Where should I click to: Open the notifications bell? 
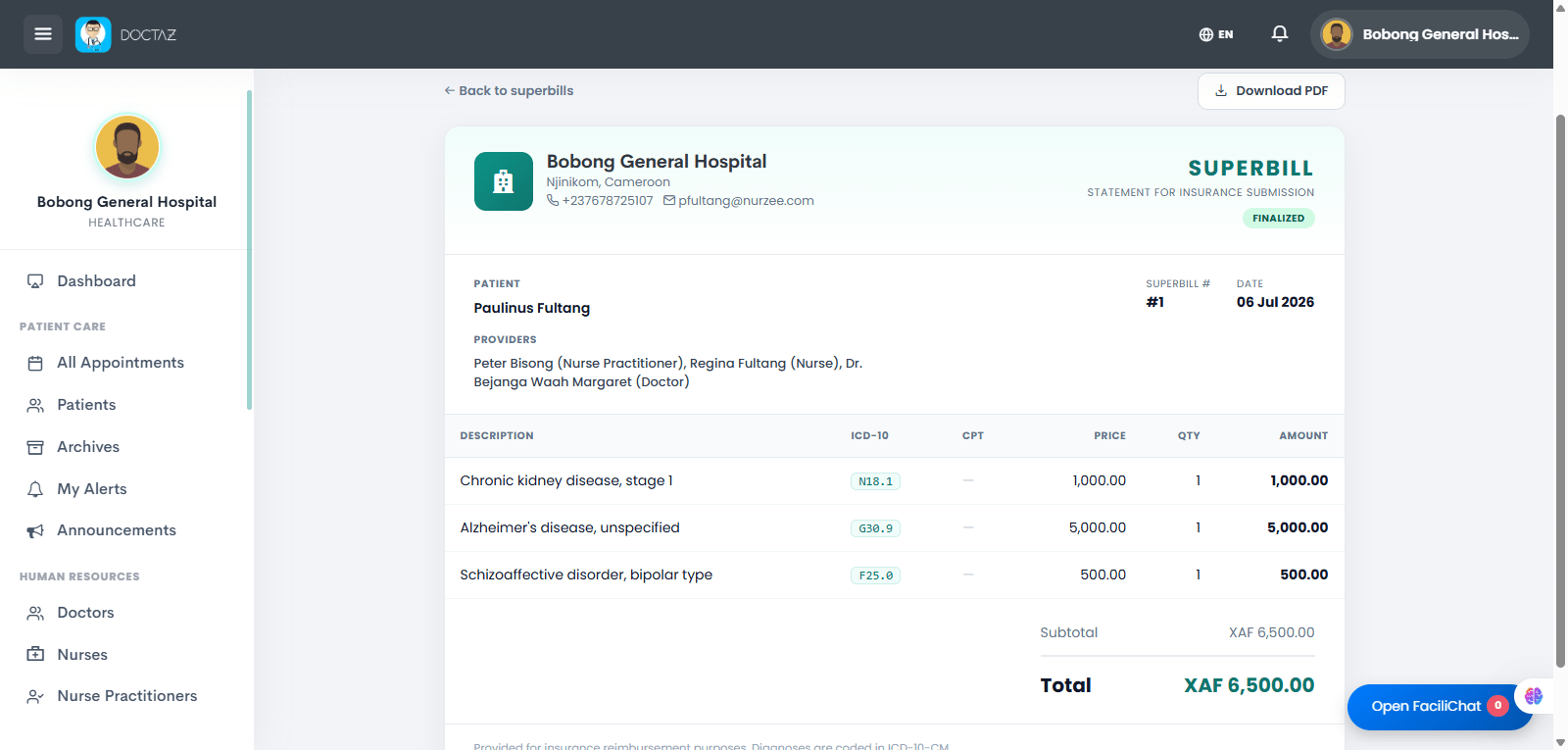click(x=1280, y=34)
